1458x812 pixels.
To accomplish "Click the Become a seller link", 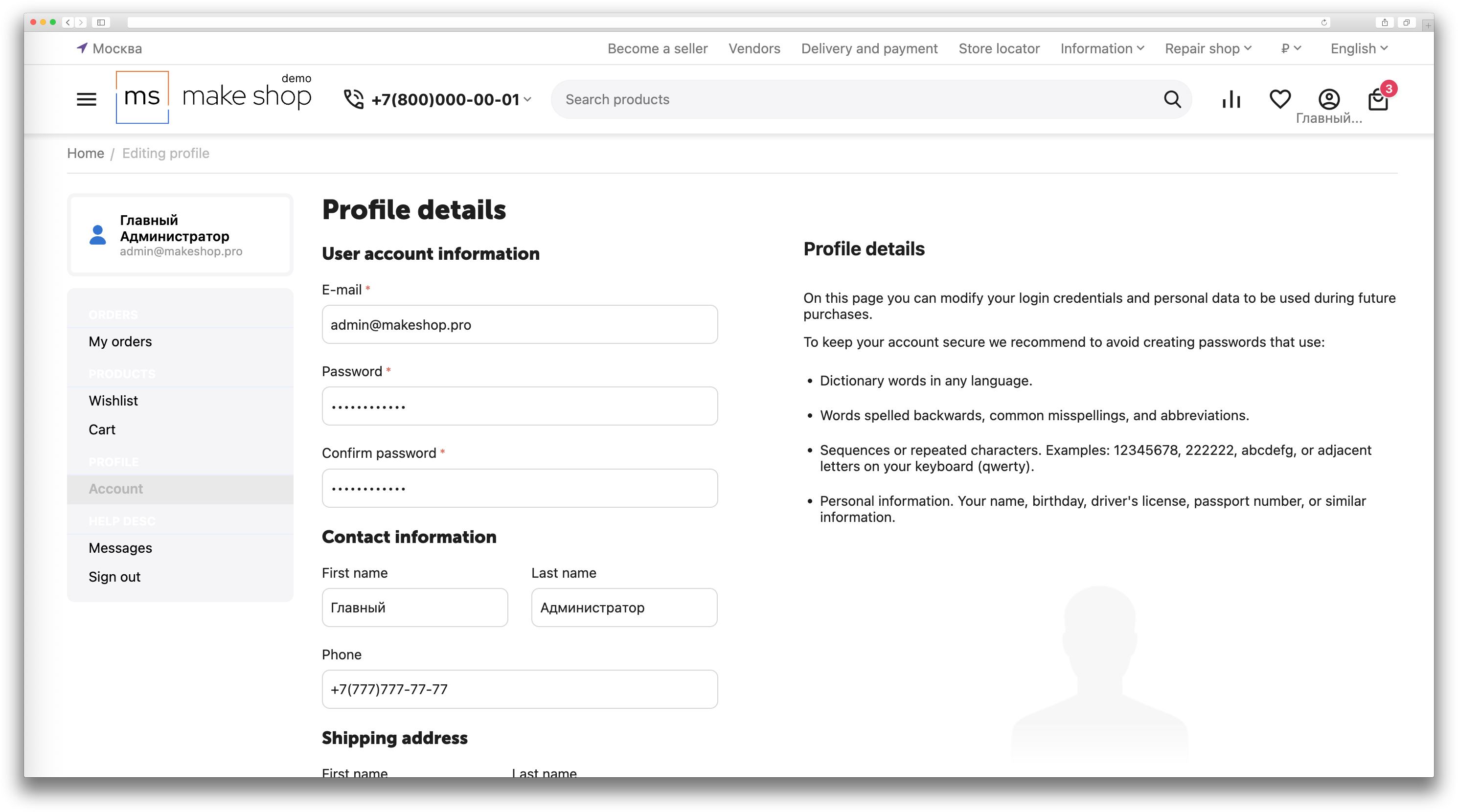I will click(x=657, y=48).
